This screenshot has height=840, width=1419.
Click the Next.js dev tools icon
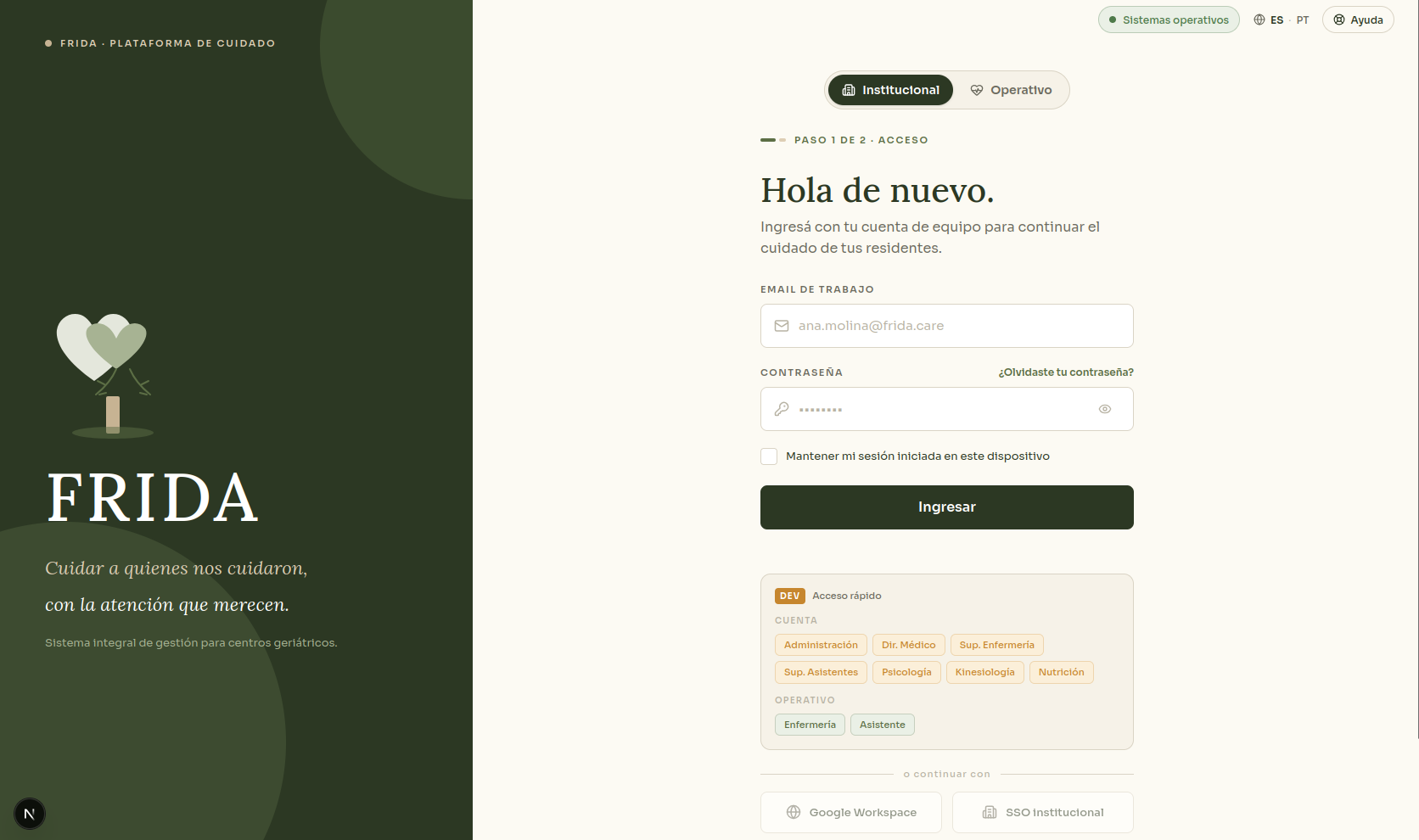pos(30,814)
